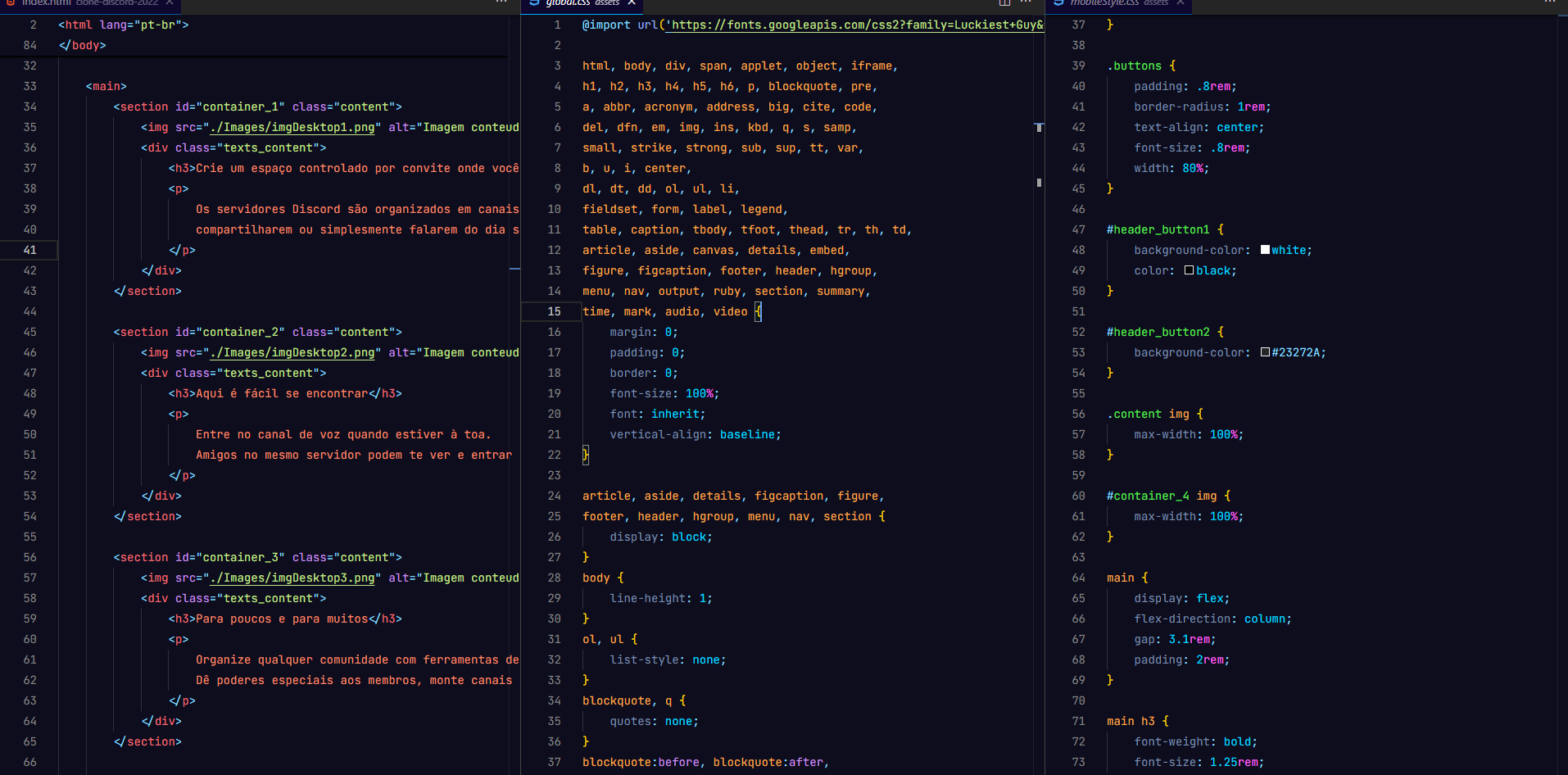The image size is (1568, 775).
Task: Click the global.css overview ruler scroll marker
Action: coord(1039,128)
